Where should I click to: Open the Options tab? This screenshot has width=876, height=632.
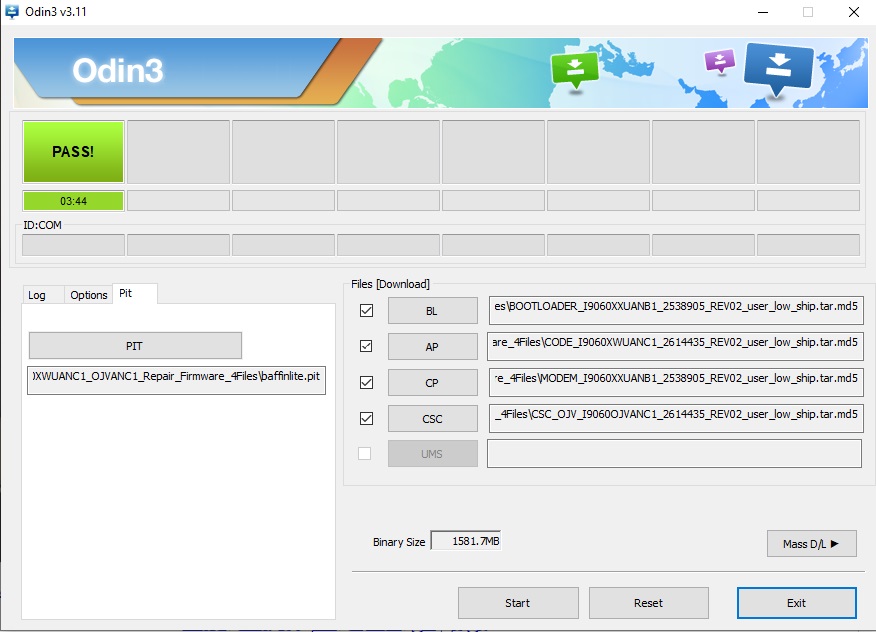coord(88,295)
